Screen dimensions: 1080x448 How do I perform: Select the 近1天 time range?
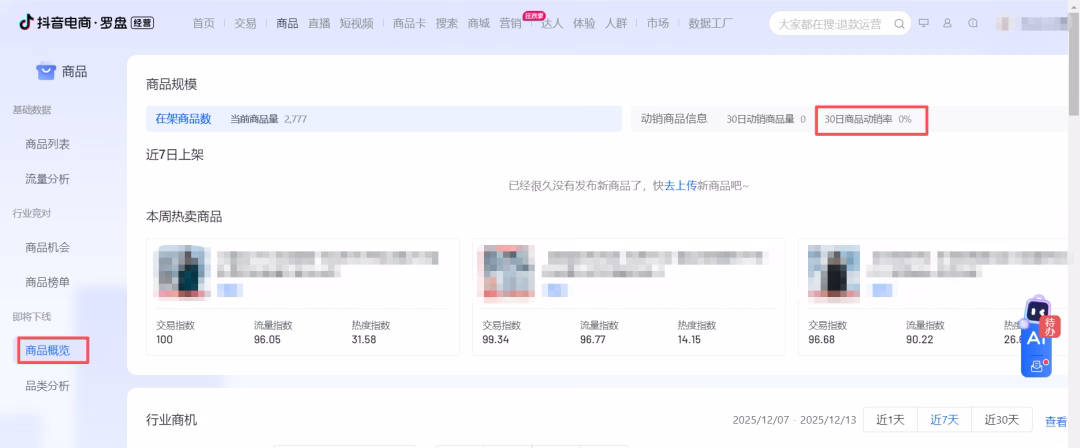[890, 420]
